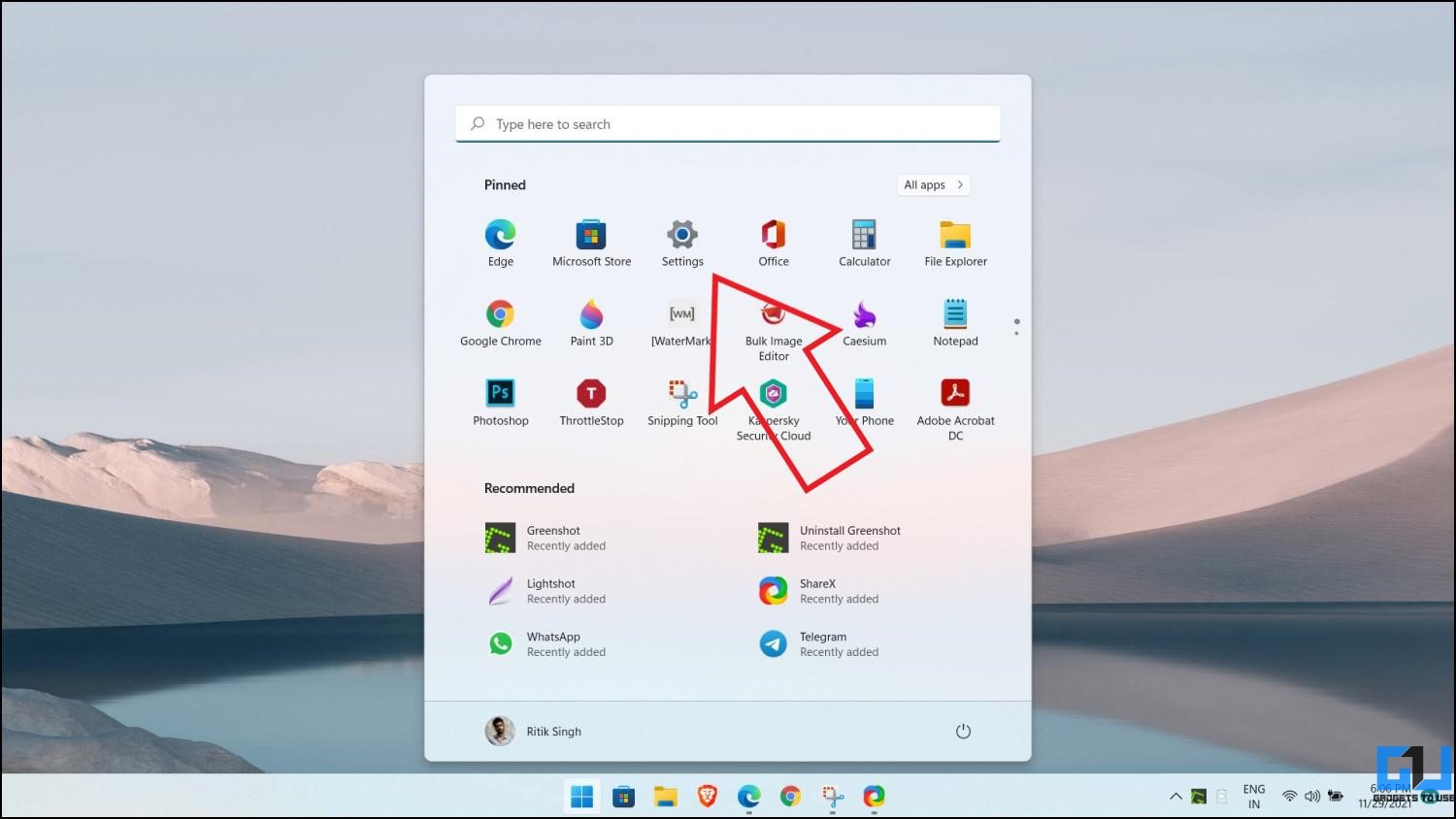Click the Microsoft Store taskbar icon

(x=623, y=797)
